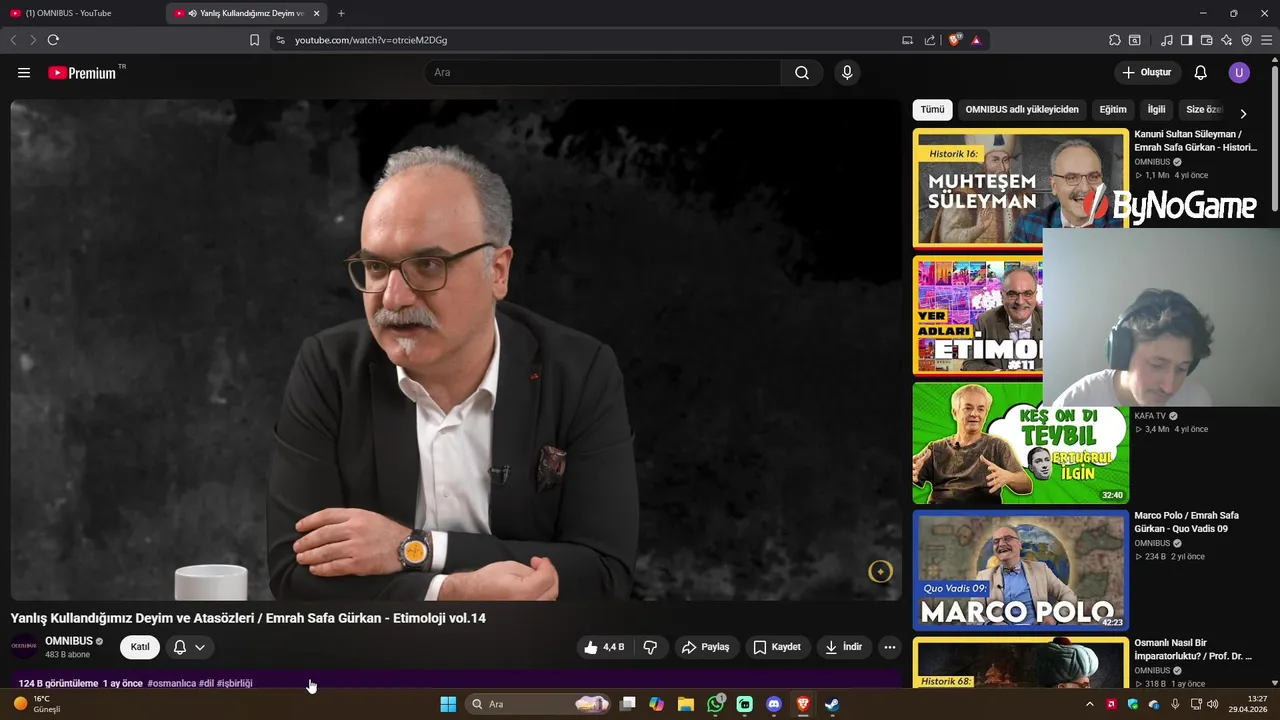Close the Yanlış Kullandığımız Deyim tab
Screen dimensions: 1280x720
[317, 13]
